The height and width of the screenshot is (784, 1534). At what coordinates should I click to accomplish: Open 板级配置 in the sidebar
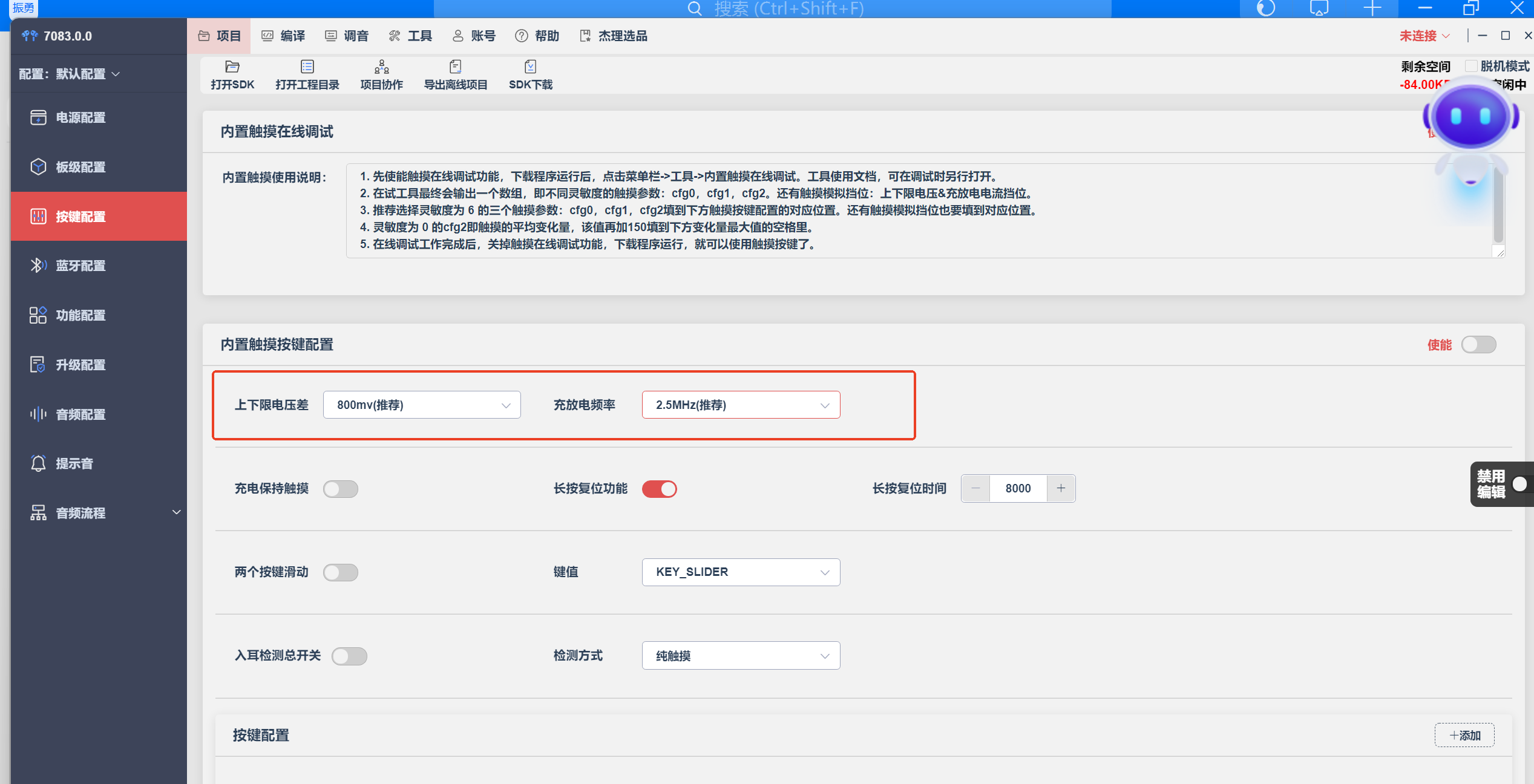click(x=99, y=167)
